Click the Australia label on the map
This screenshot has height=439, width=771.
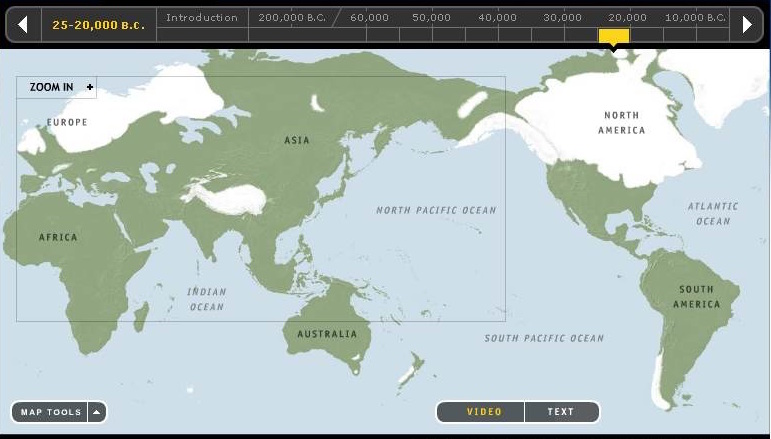327,334
